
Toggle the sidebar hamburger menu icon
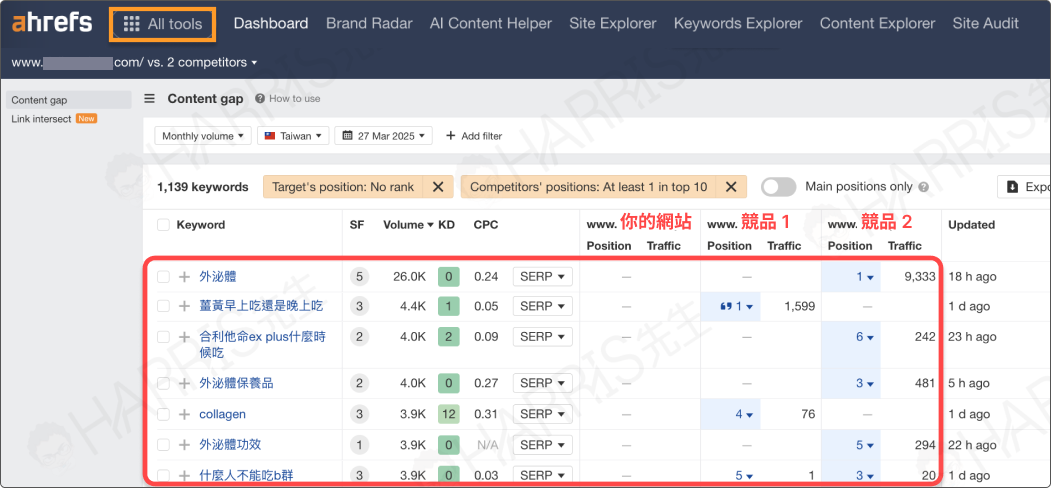pos(150,99)
